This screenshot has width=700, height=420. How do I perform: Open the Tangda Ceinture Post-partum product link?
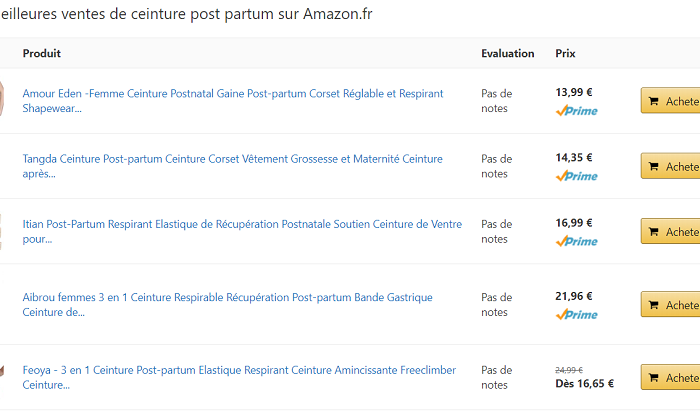[232, 166]
